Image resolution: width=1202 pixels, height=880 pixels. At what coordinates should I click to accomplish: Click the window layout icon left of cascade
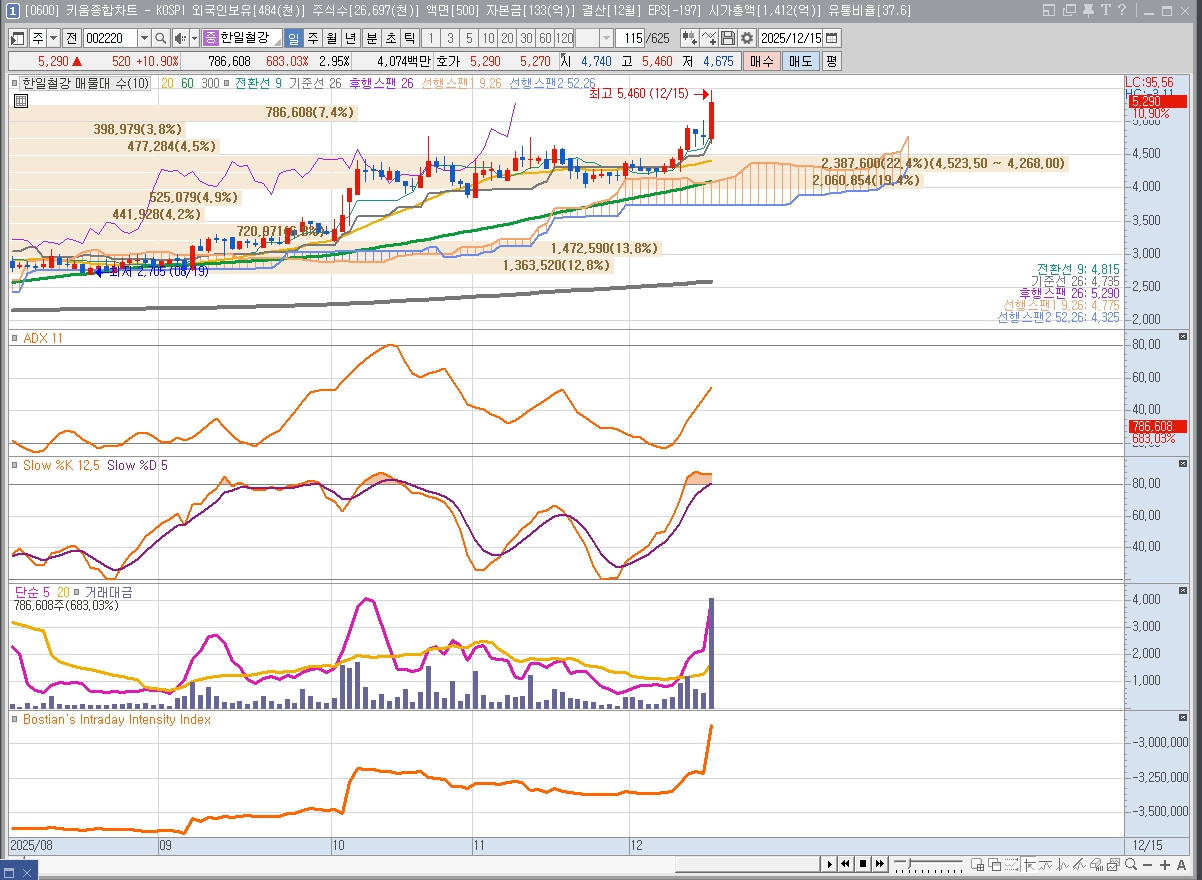pos(1048,10)
